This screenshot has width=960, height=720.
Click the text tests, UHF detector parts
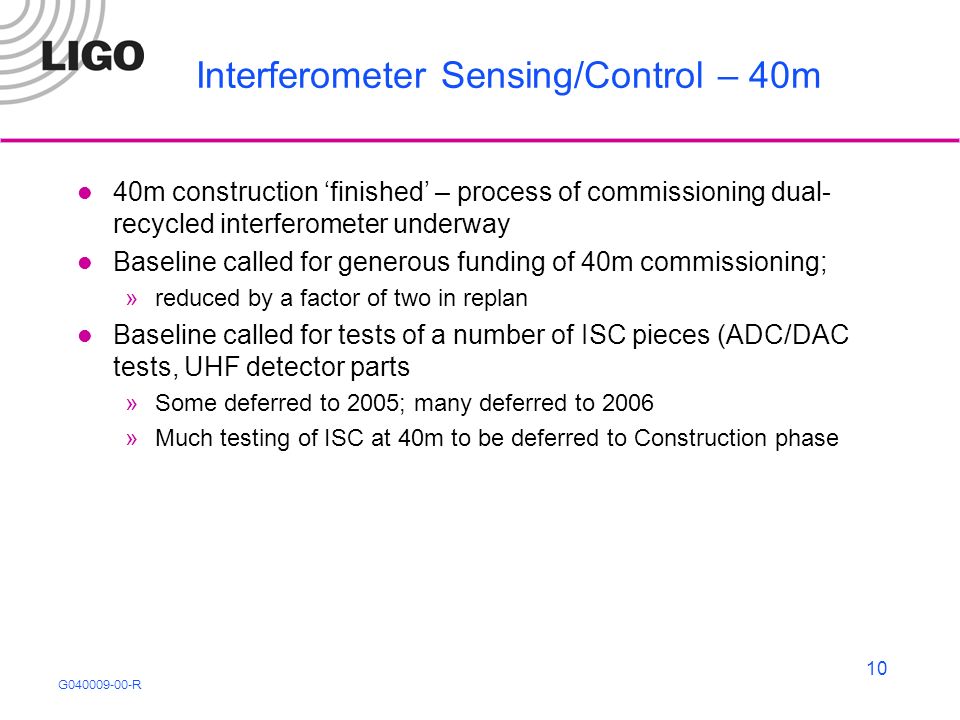click(x=261, y=367)
